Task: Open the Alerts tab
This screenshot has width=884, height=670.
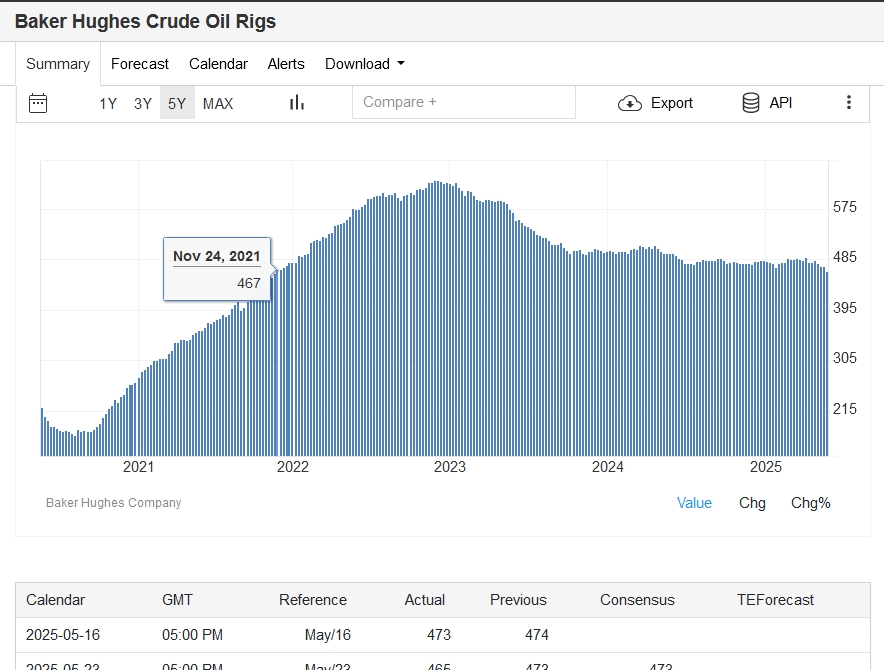Action: pyautogui.click(x=286, y=64)
